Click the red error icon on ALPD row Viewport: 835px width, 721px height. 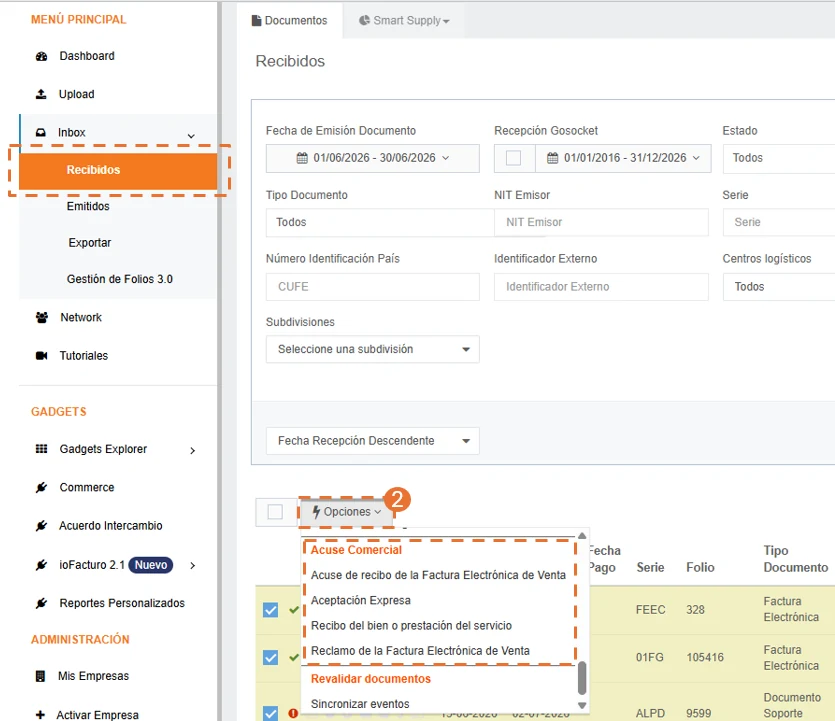[293, 713]
